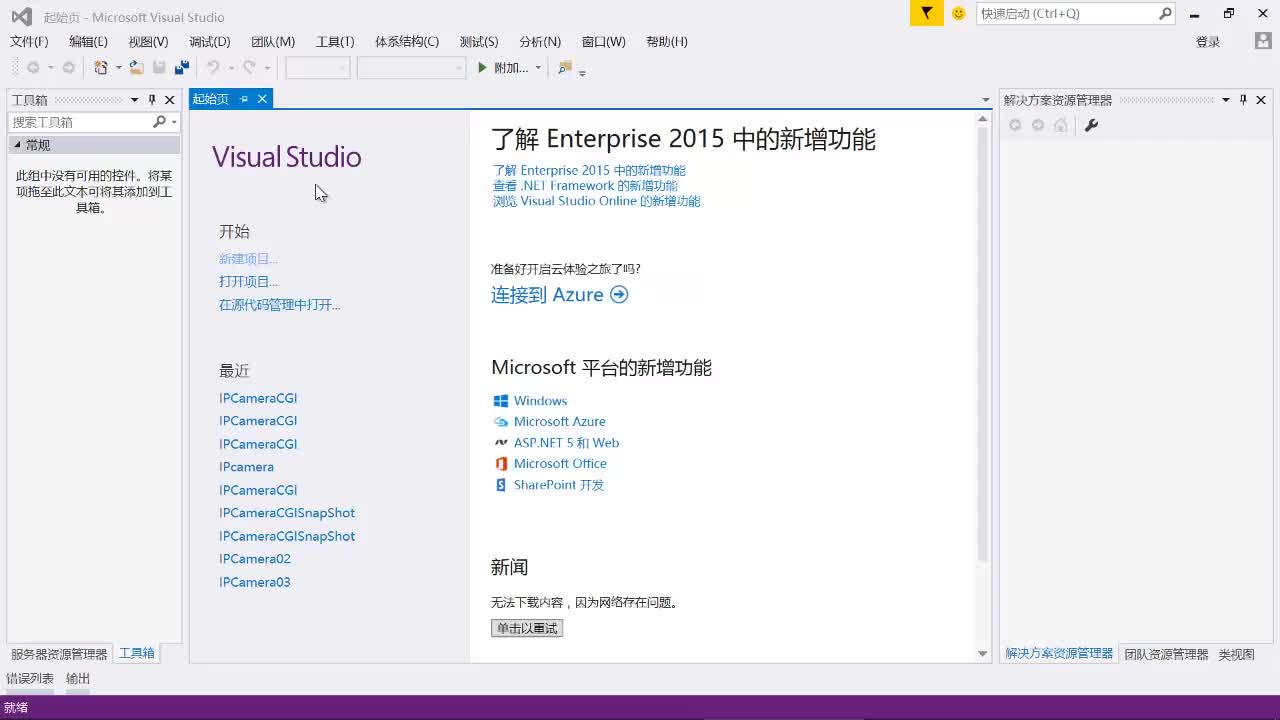
Task: Click the Save toolbar icon
Action: [x=159, y=68]
